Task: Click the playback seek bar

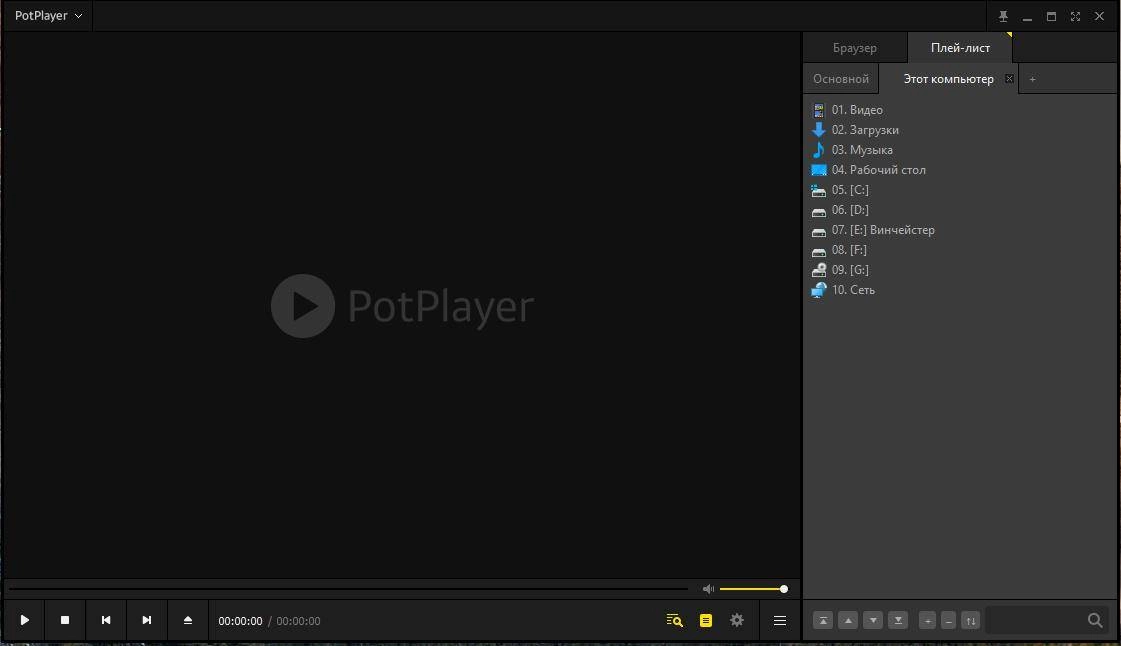Action: tap(348, 589)
